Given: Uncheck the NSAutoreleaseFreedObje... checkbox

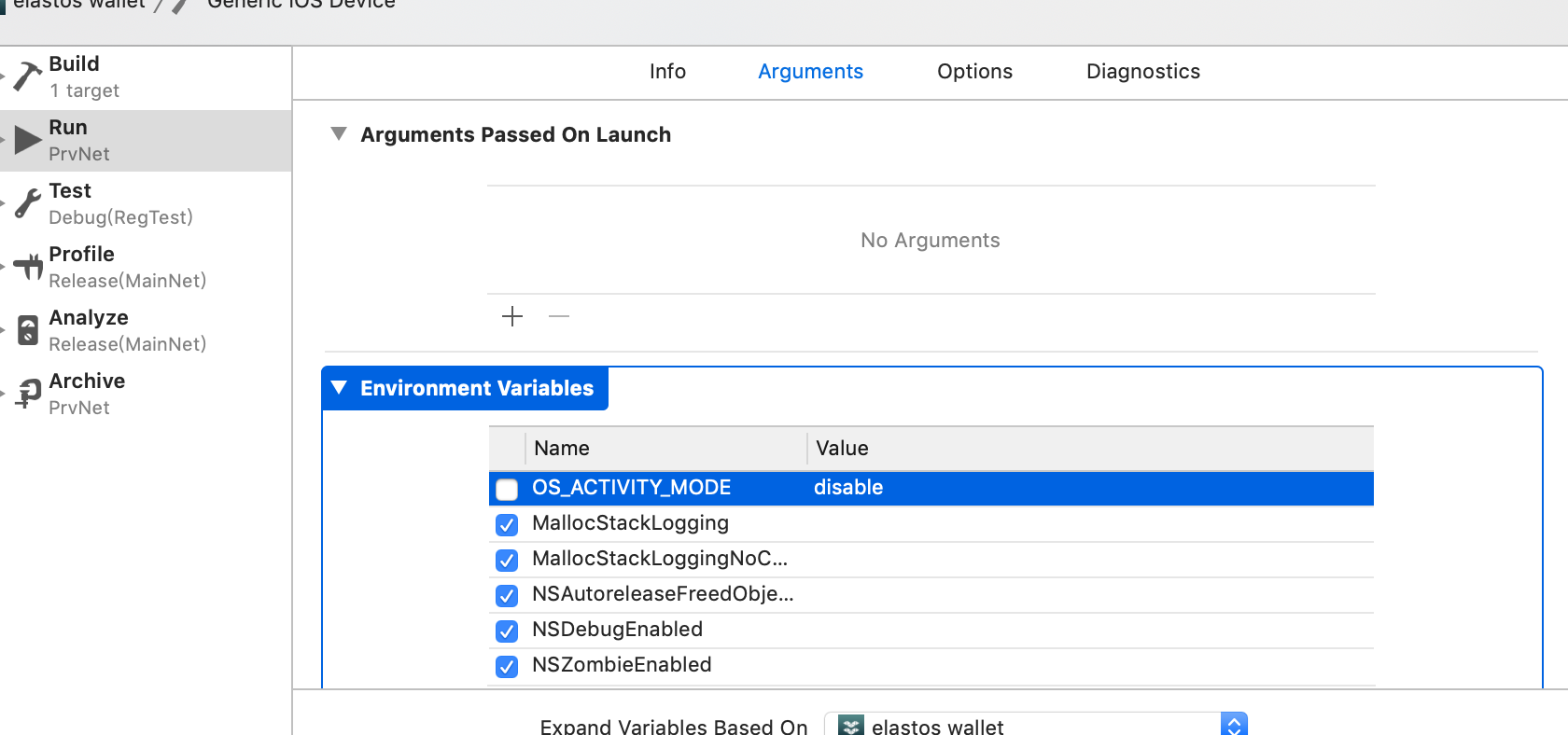Looking at the screenshot, I should click(x=507, y=595).
